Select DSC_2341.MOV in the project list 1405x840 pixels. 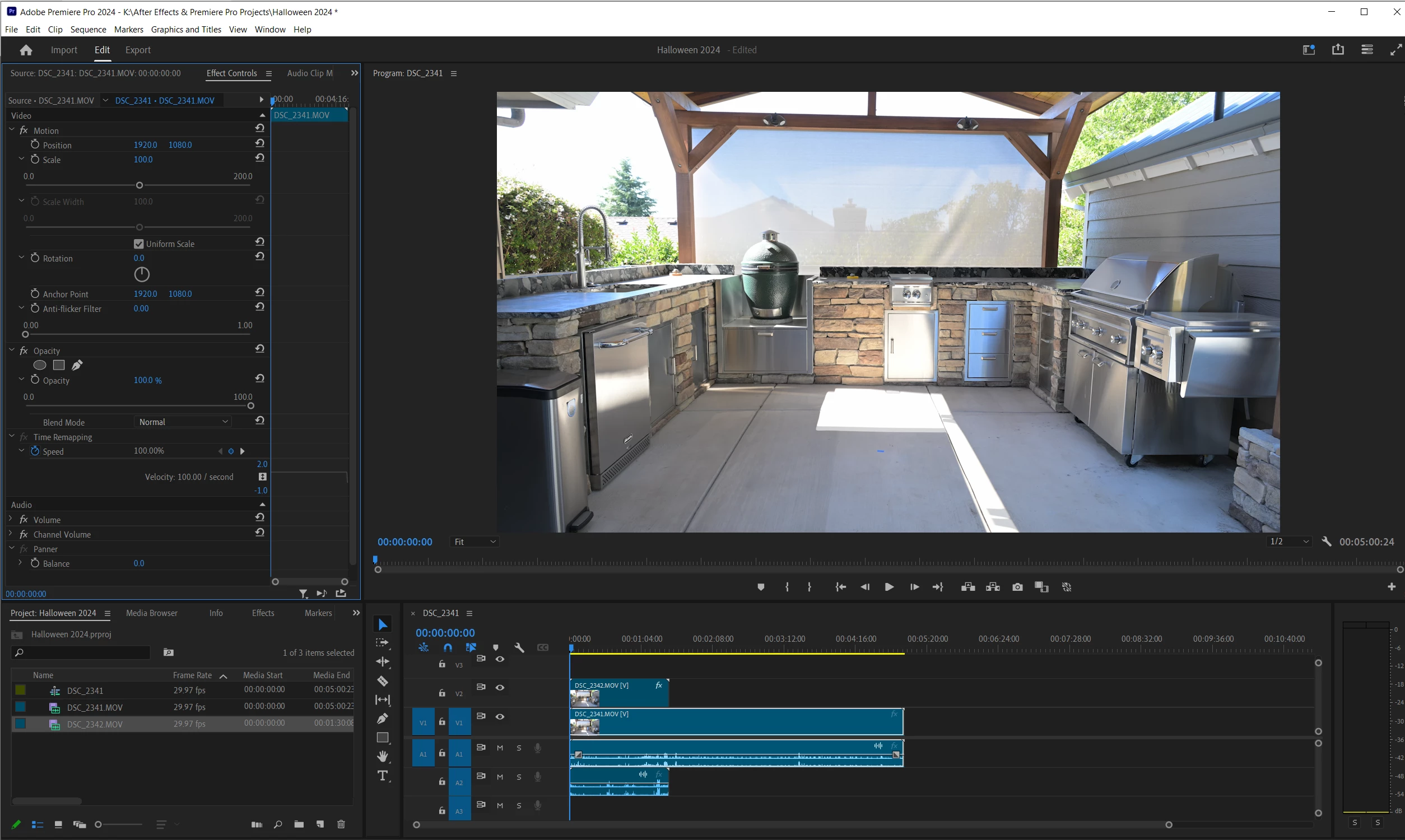click(x=95, y=707)
